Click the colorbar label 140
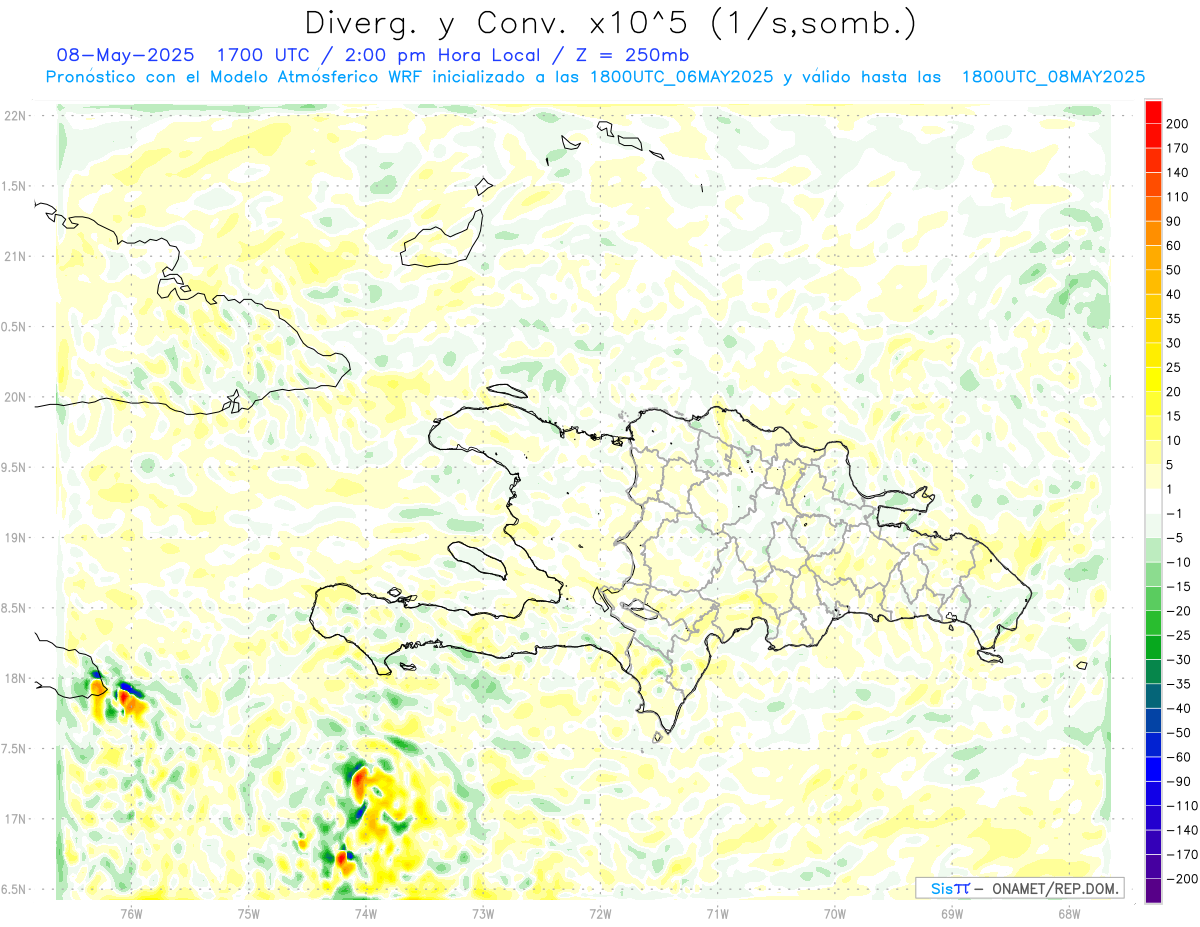This screenshot has width=1200, height=927. 1177,172
